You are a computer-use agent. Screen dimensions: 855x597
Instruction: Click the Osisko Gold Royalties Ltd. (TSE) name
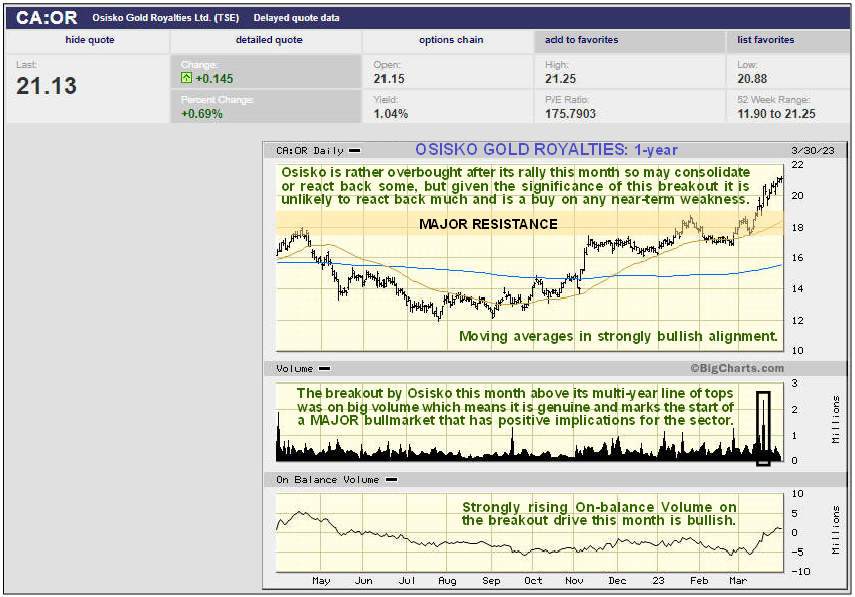click(x=166, y=17)
